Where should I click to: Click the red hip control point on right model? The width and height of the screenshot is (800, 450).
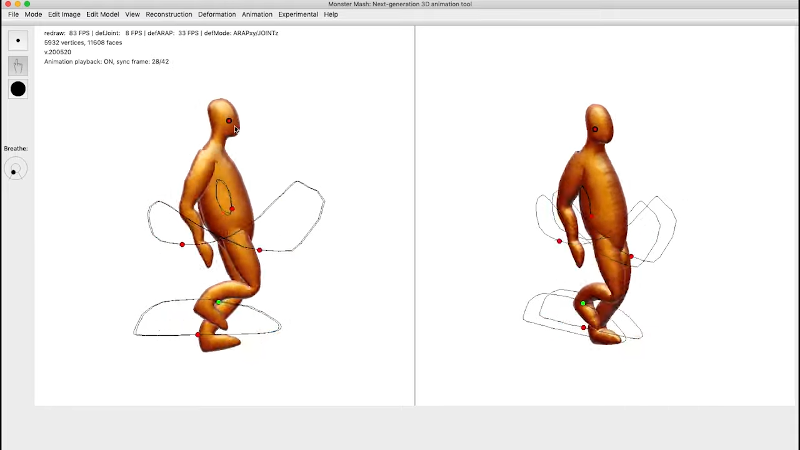631,257
